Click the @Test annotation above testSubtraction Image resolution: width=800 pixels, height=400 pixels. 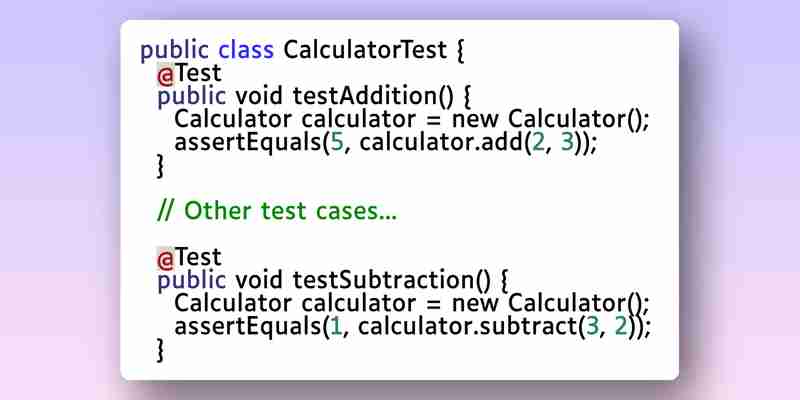coord(189,258)
